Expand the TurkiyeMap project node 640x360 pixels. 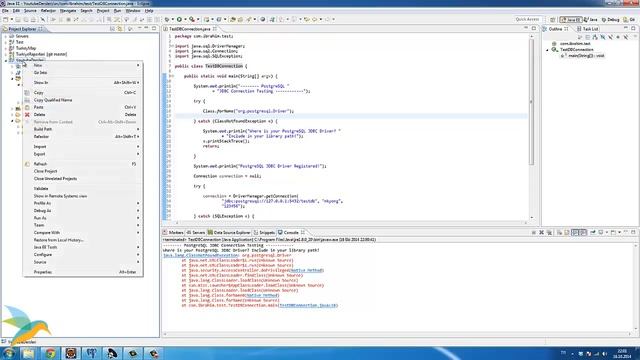[x=6, y=48]
